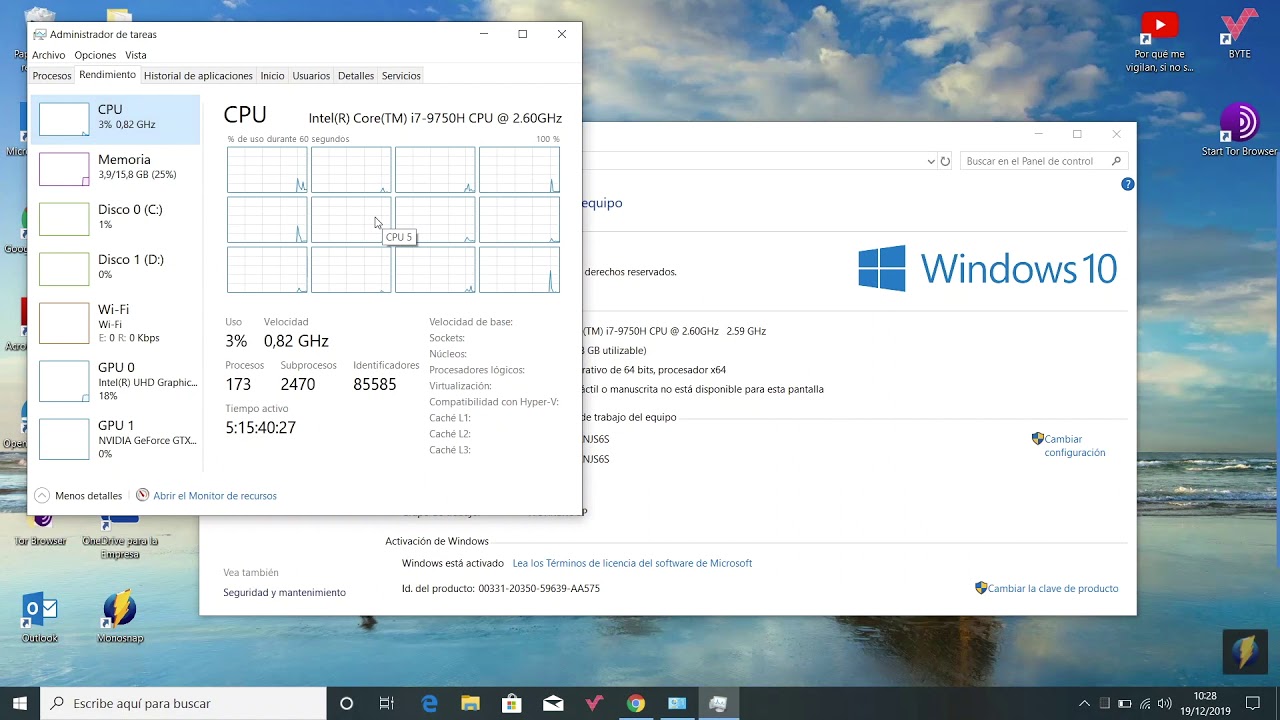
Task: Select the Memoria performance item
Action: pyautogui.click(x=116, y=168)
